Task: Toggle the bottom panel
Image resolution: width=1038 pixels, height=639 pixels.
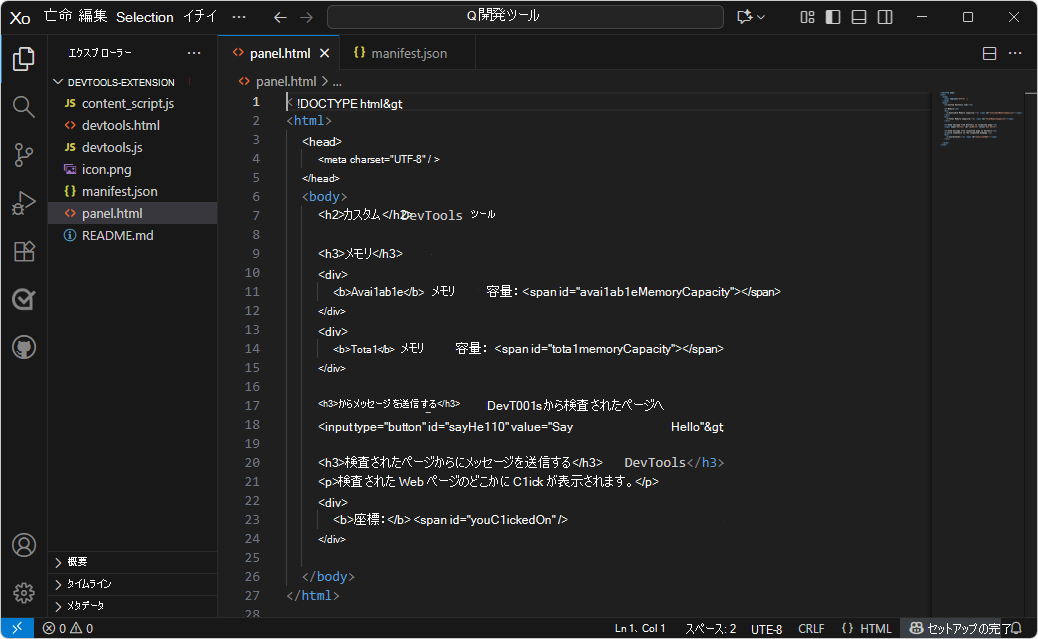Action: point(859,17)
